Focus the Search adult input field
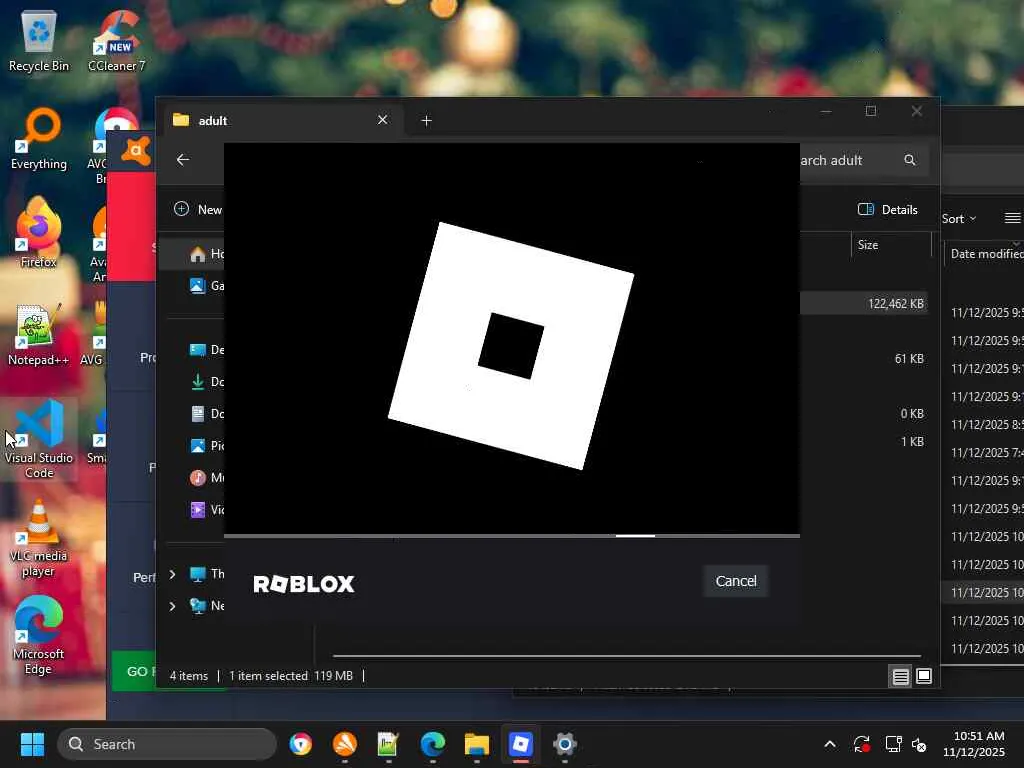 (863, 160)
